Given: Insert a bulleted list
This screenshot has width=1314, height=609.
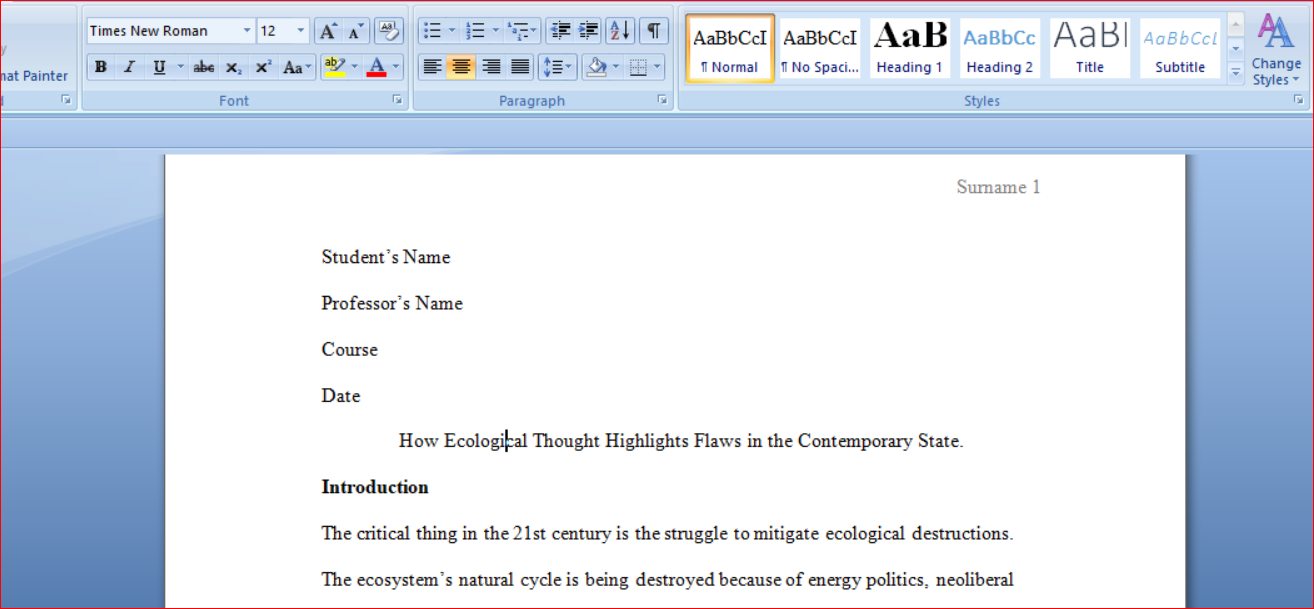Looking at the screenshot, I should [x=432, y=31].
